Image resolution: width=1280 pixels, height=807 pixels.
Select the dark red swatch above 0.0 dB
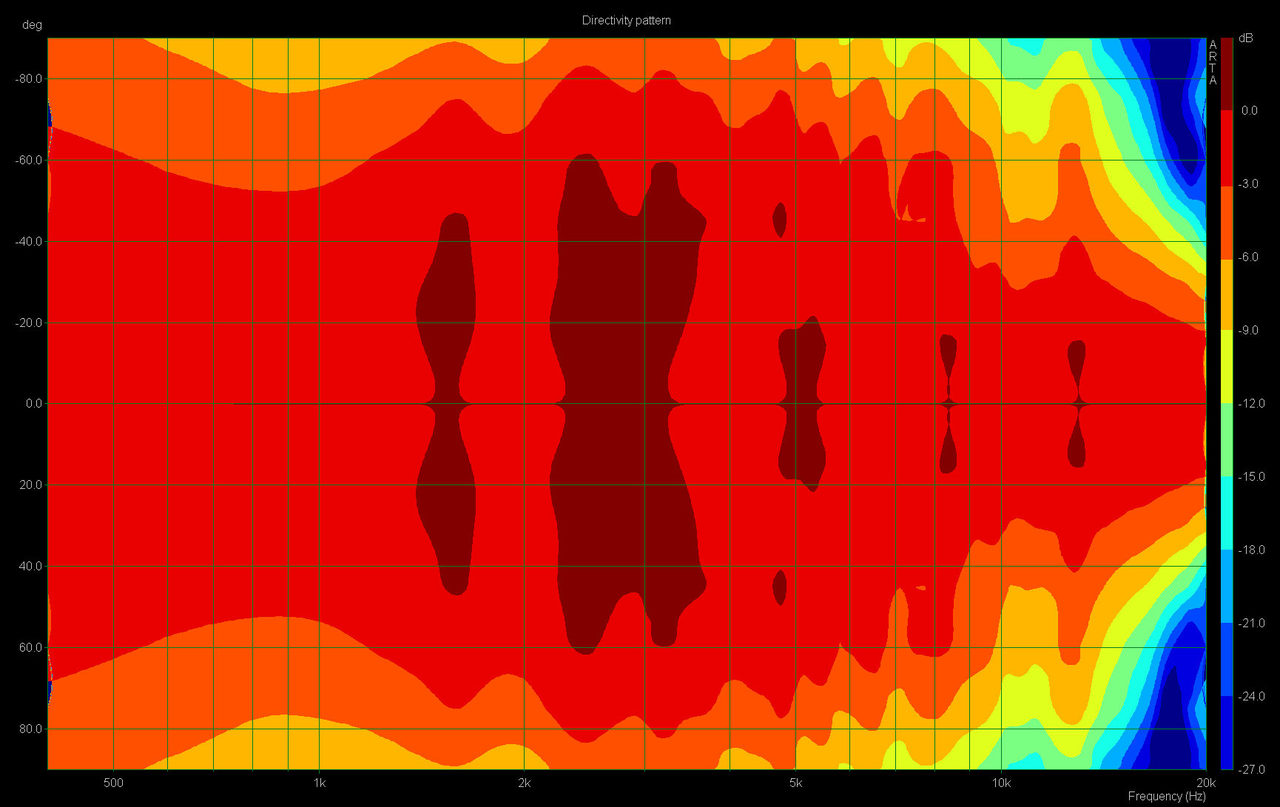point(1227,74)
